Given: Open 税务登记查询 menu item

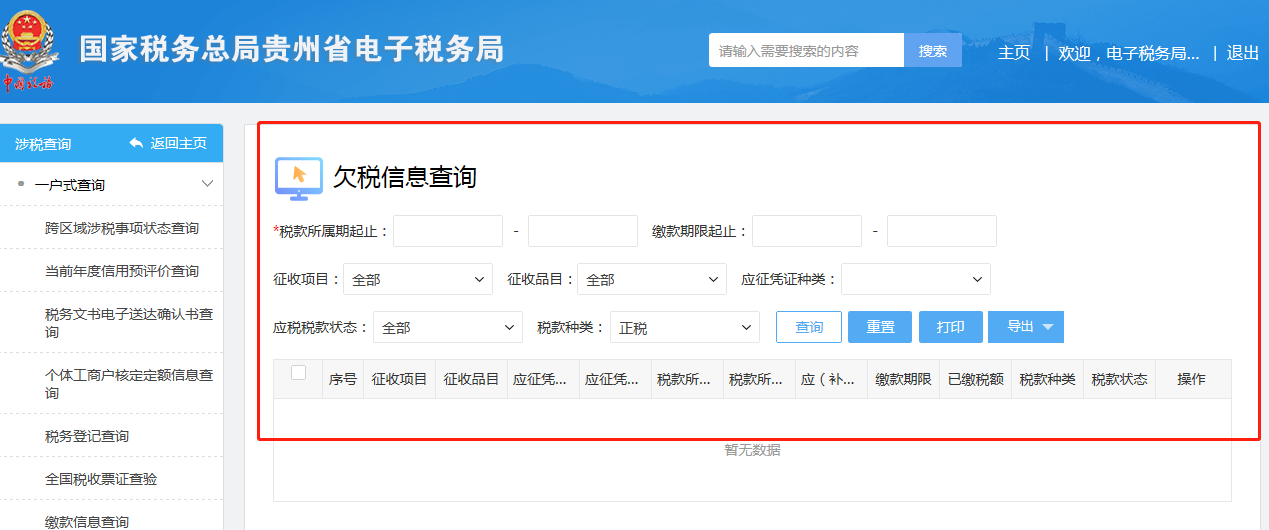Looking at the screenshot, I should [87, 436].
